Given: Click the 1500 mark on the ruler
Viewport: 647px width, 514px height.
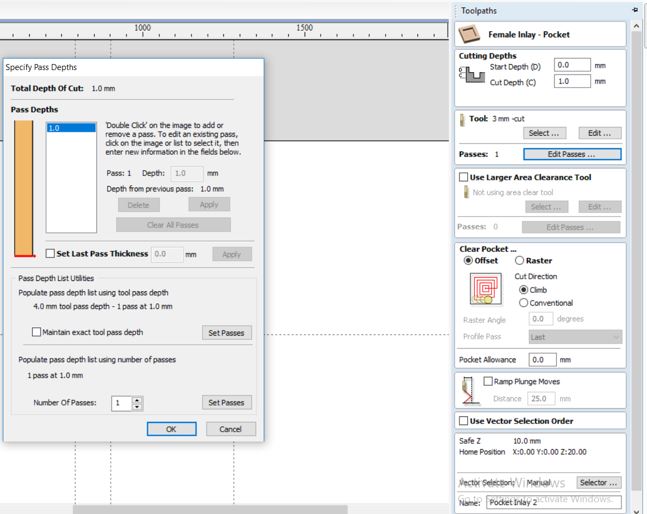Looking at the screenshot, I should click(x=305, y=28).
